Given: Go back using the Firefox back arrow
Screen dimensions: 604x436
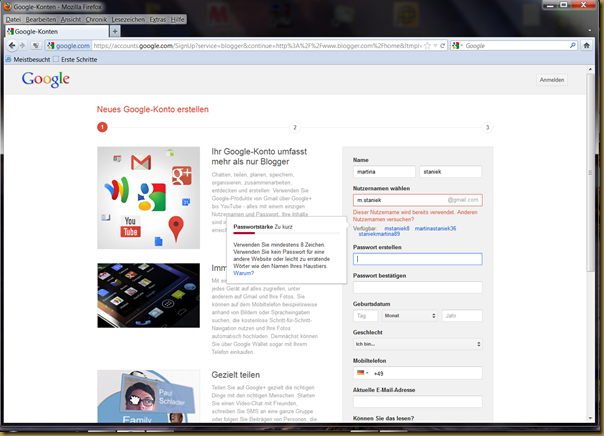Looking at the screenshot, I should coord(12,45).
